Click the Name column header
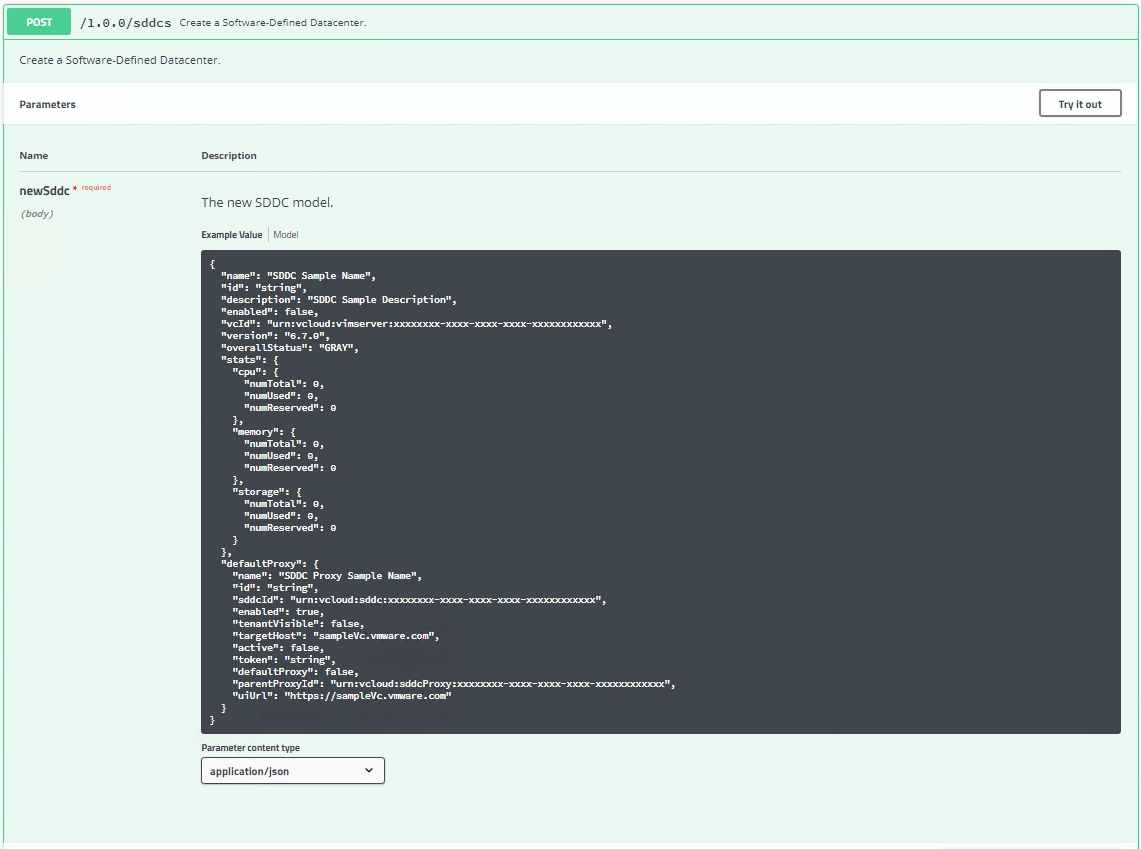 [33, 156]
